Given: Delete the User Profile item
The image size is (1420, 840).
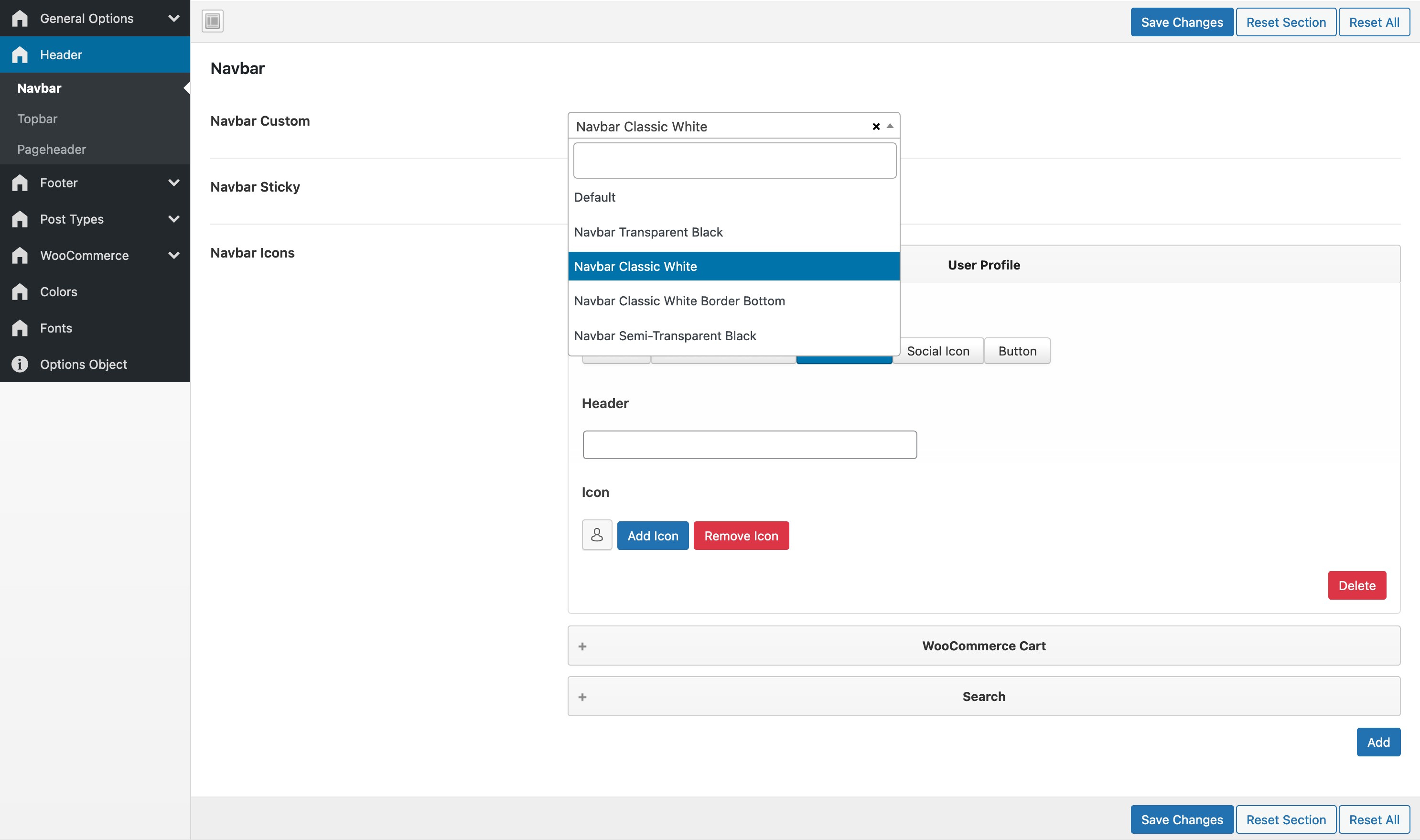Looking at the screenshot, I should pyautogui.click(x=1356, y=585).
